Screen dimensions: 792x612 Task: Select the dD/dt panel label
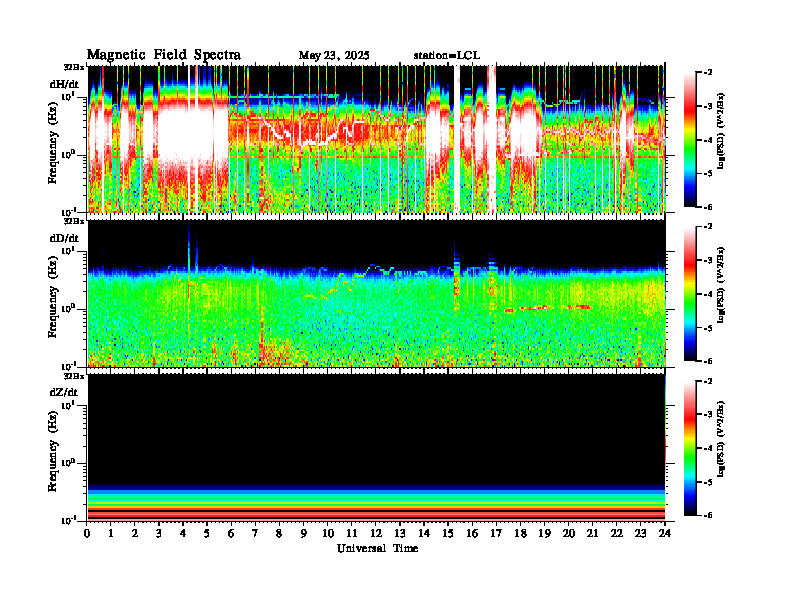tap(64, 238)
